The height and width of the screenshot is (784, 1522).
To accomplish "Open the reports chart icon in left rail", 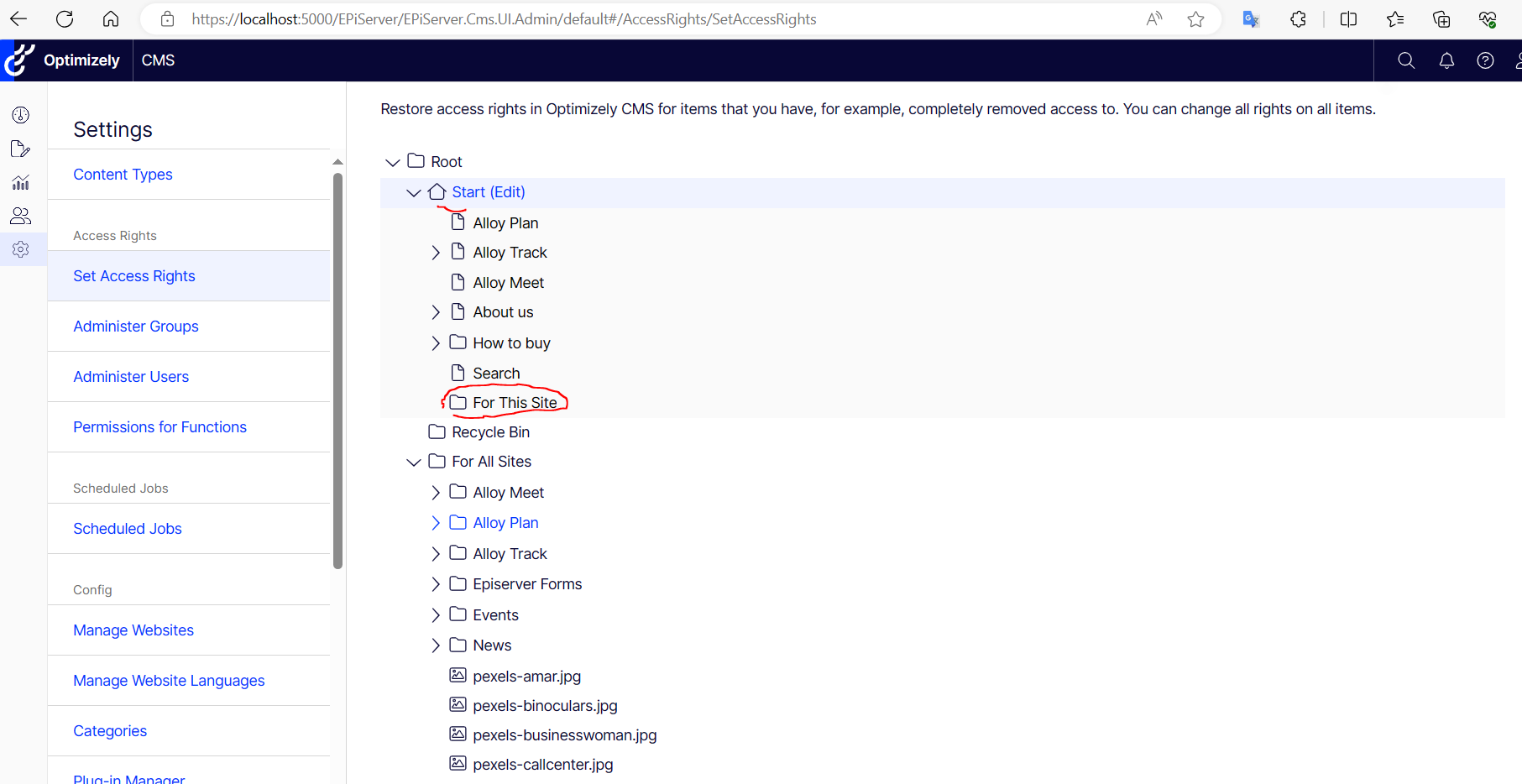I will (21, 182).
